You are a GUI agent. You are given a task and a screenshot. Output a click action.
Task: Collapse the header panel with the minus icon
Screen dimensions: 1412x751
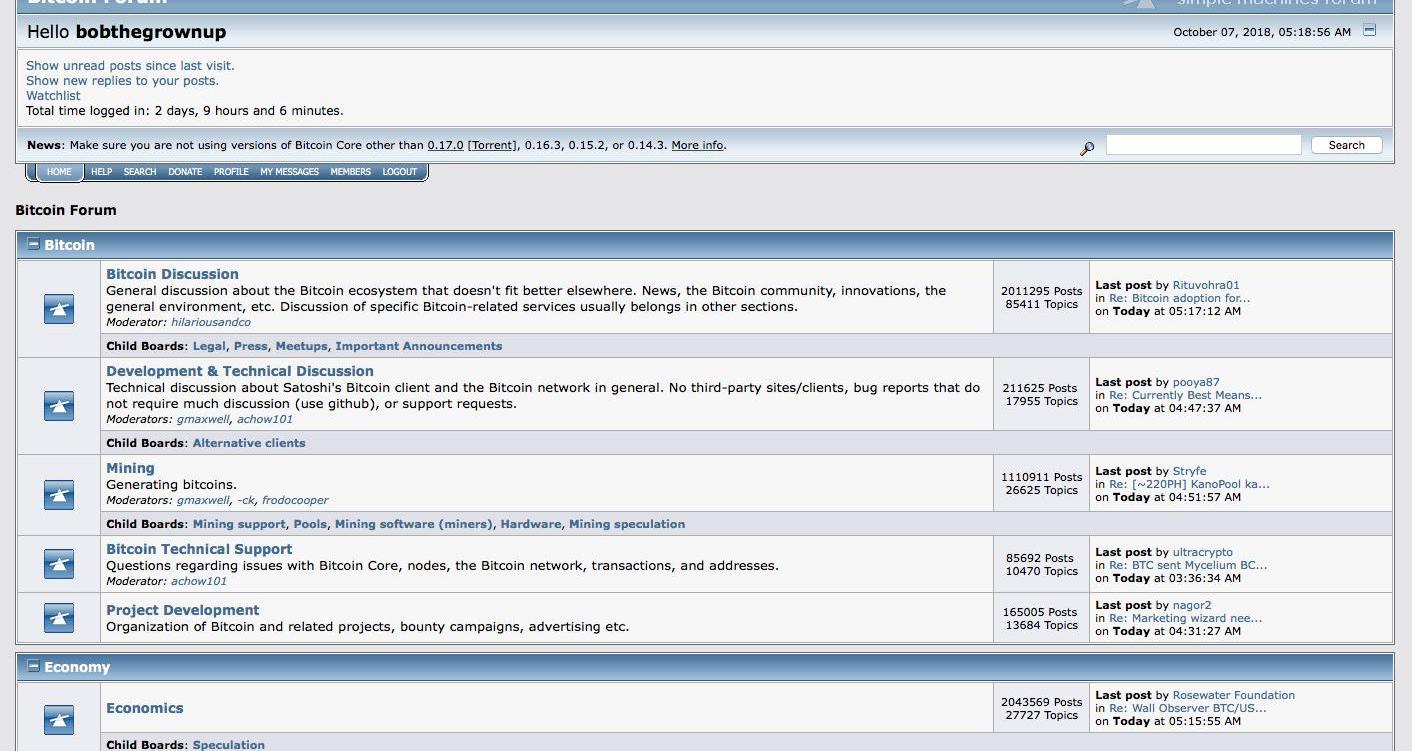click(1370, 30)
